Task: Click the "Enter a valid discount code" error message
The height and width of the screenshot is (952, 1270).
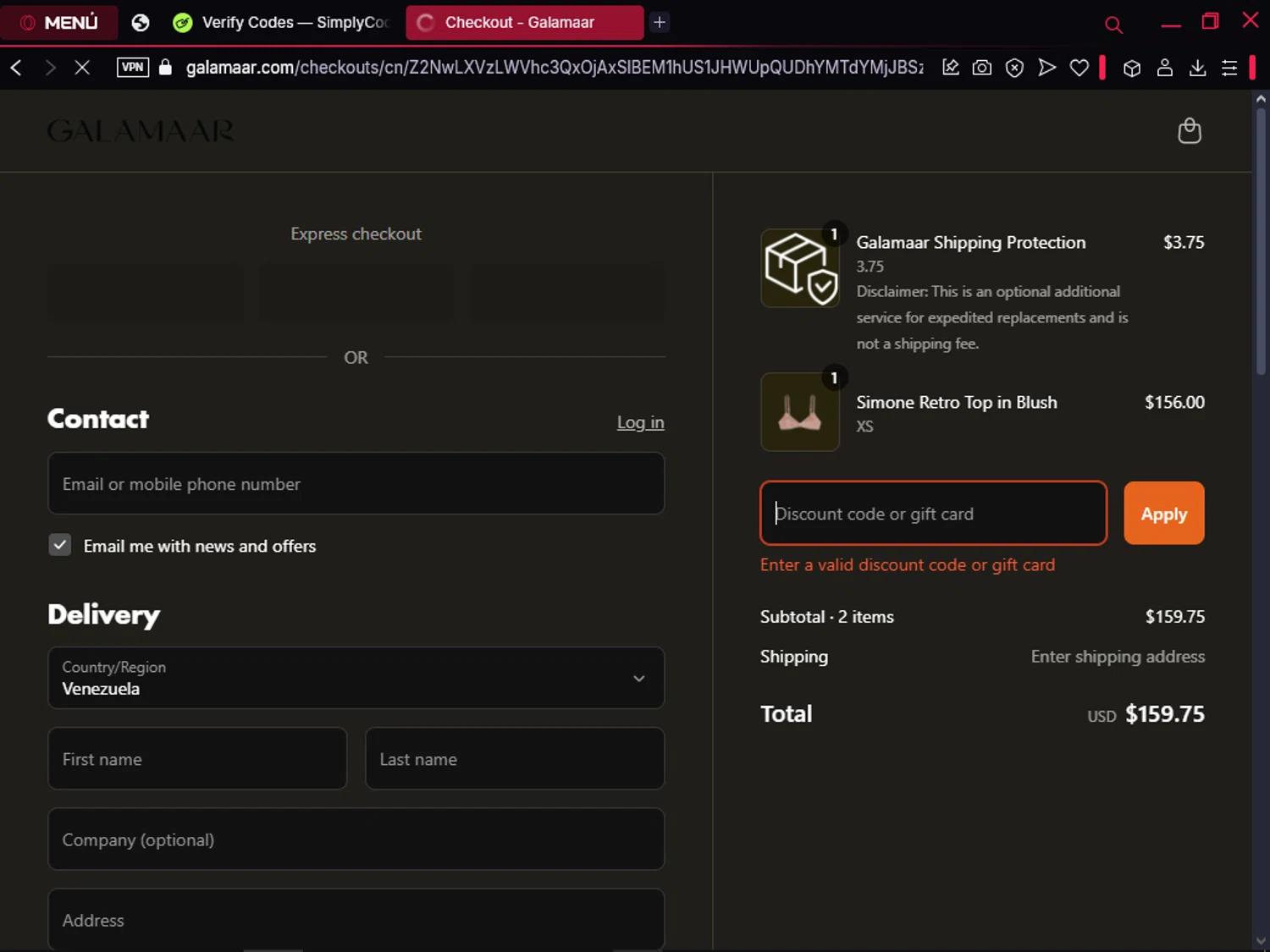Action: 908,565
